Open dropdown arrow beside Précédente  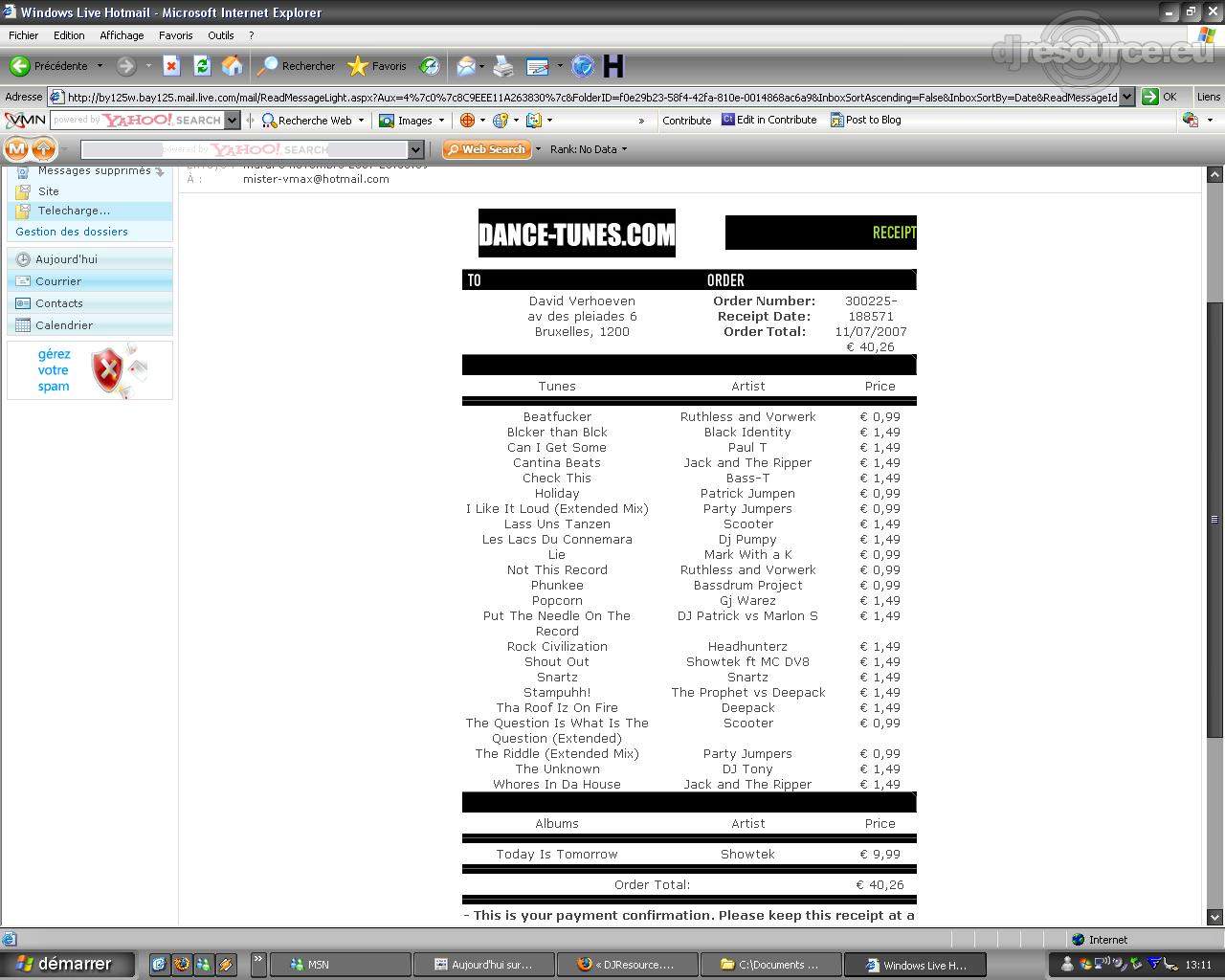(x=100, y=66)
